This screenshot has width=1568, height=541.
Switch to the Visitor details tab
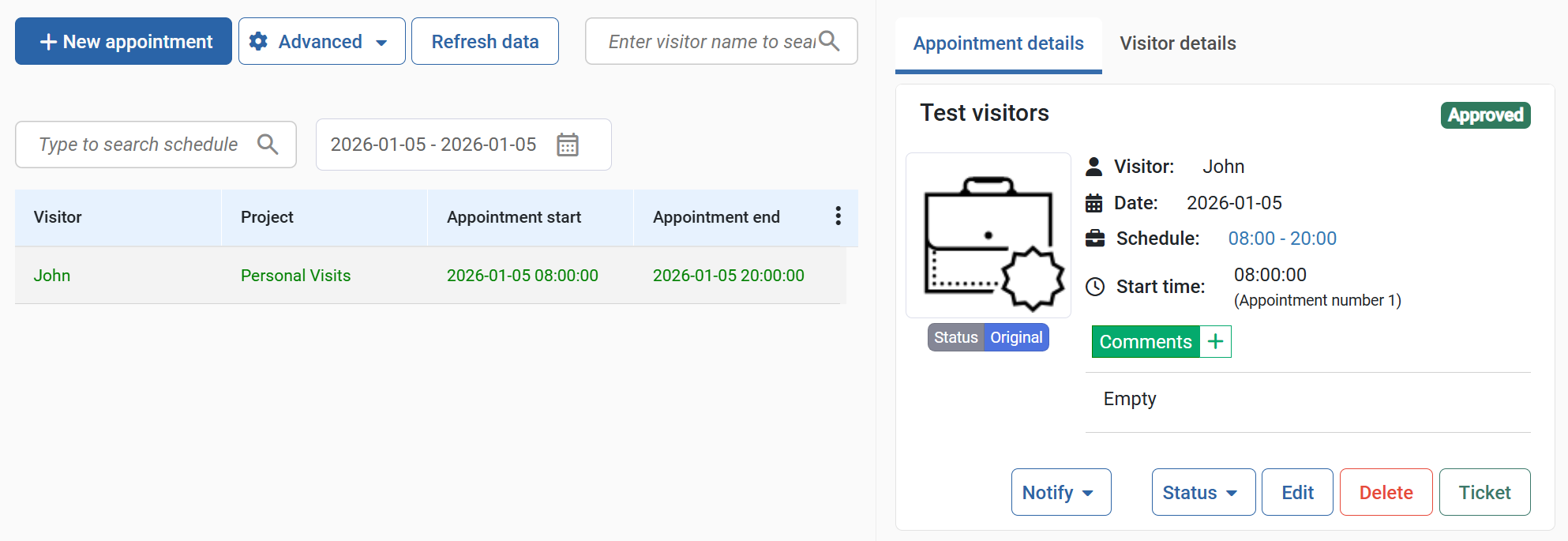(x=1177, y=43)
